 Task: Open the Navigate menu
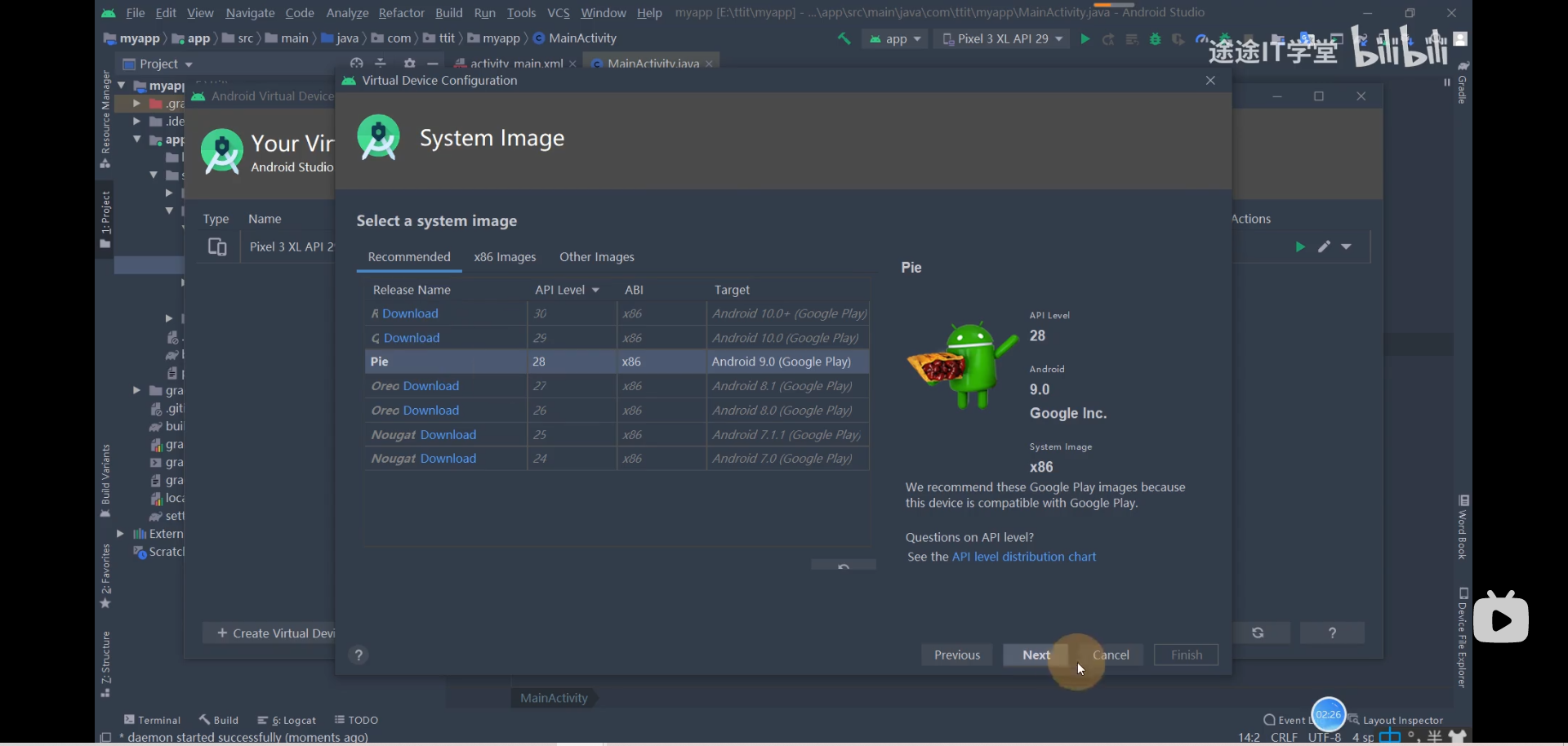coord(250,13)
